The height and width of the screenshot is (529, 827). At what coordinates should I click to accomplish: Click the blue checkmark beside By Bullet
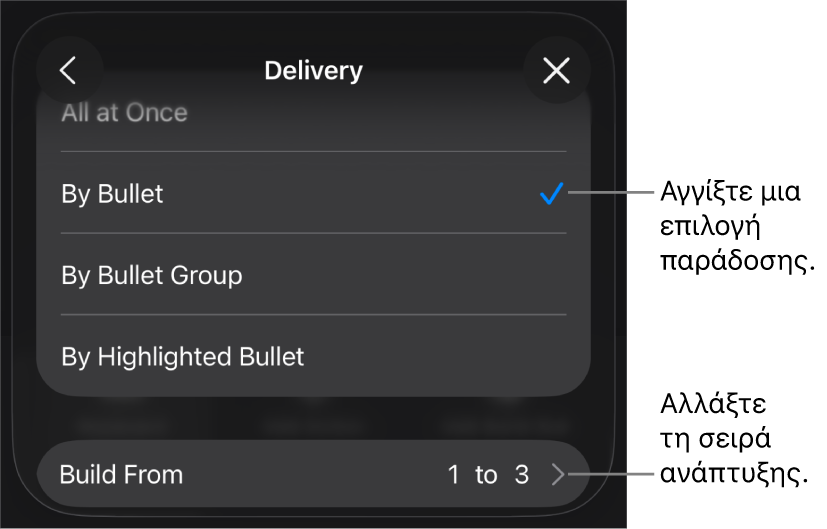[552, 194]
